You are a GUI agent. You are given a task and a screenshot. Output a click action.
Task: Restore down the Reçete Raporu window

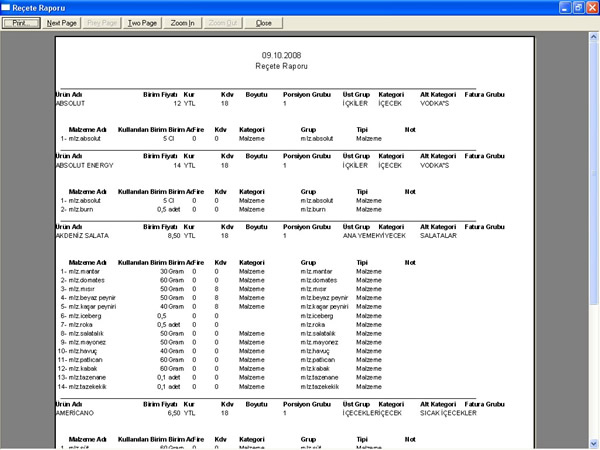(579, 8)
